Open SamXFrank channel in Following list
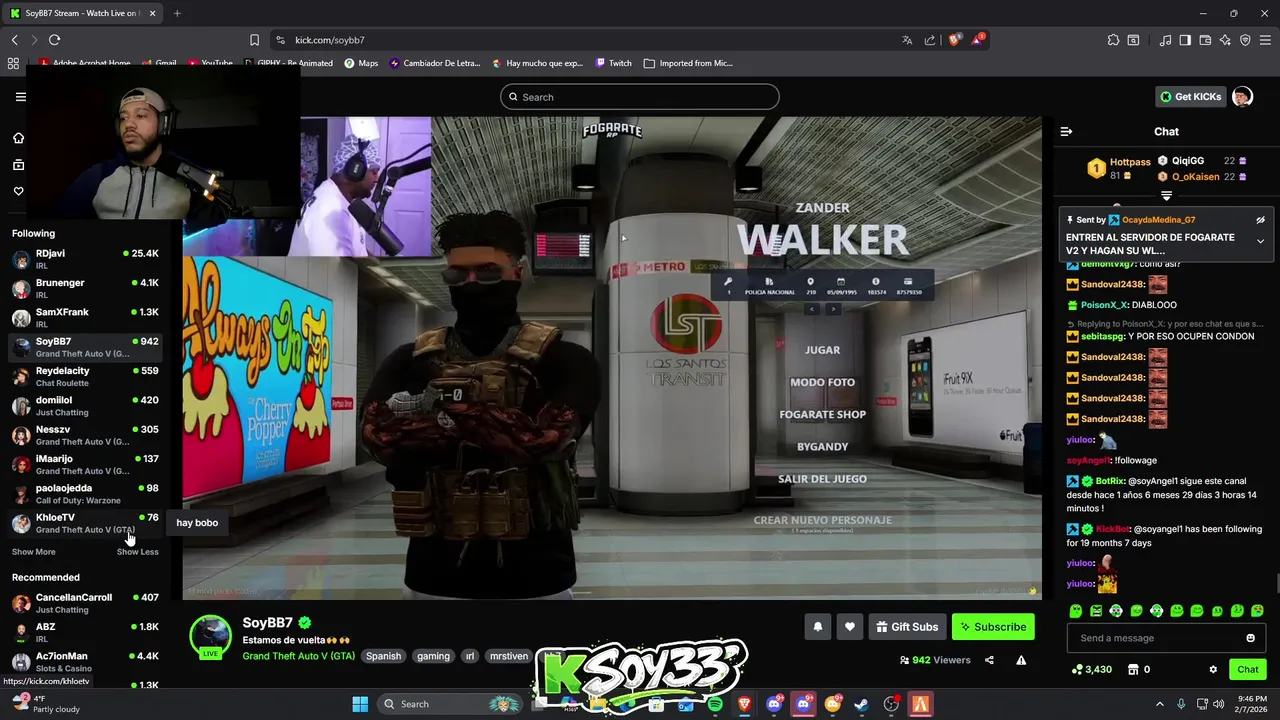Image resolution: width=1280 pixels, height=720 pixels. click(85, 318)
